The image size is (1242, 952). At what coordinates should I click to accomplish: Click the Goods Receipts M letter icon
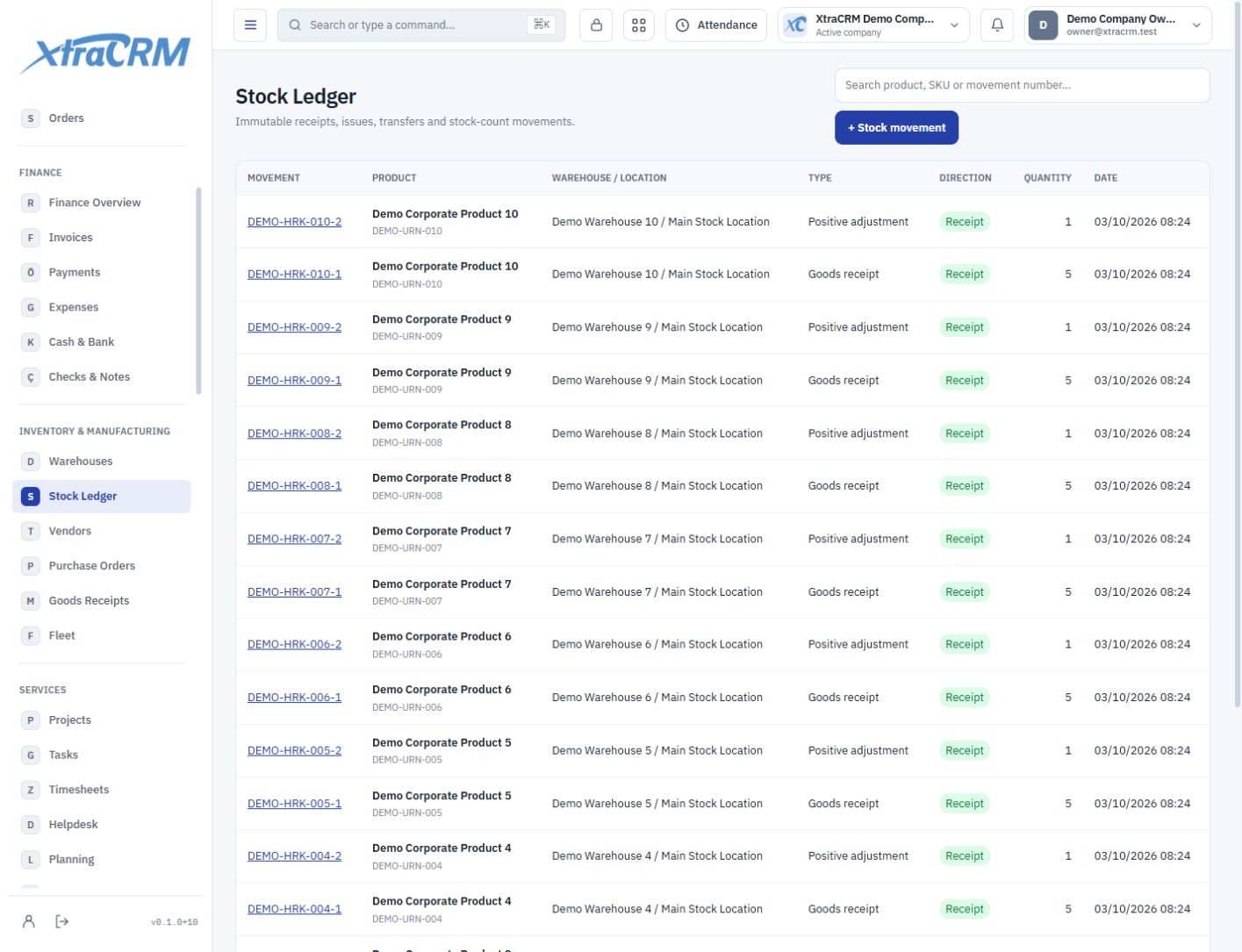31,601
